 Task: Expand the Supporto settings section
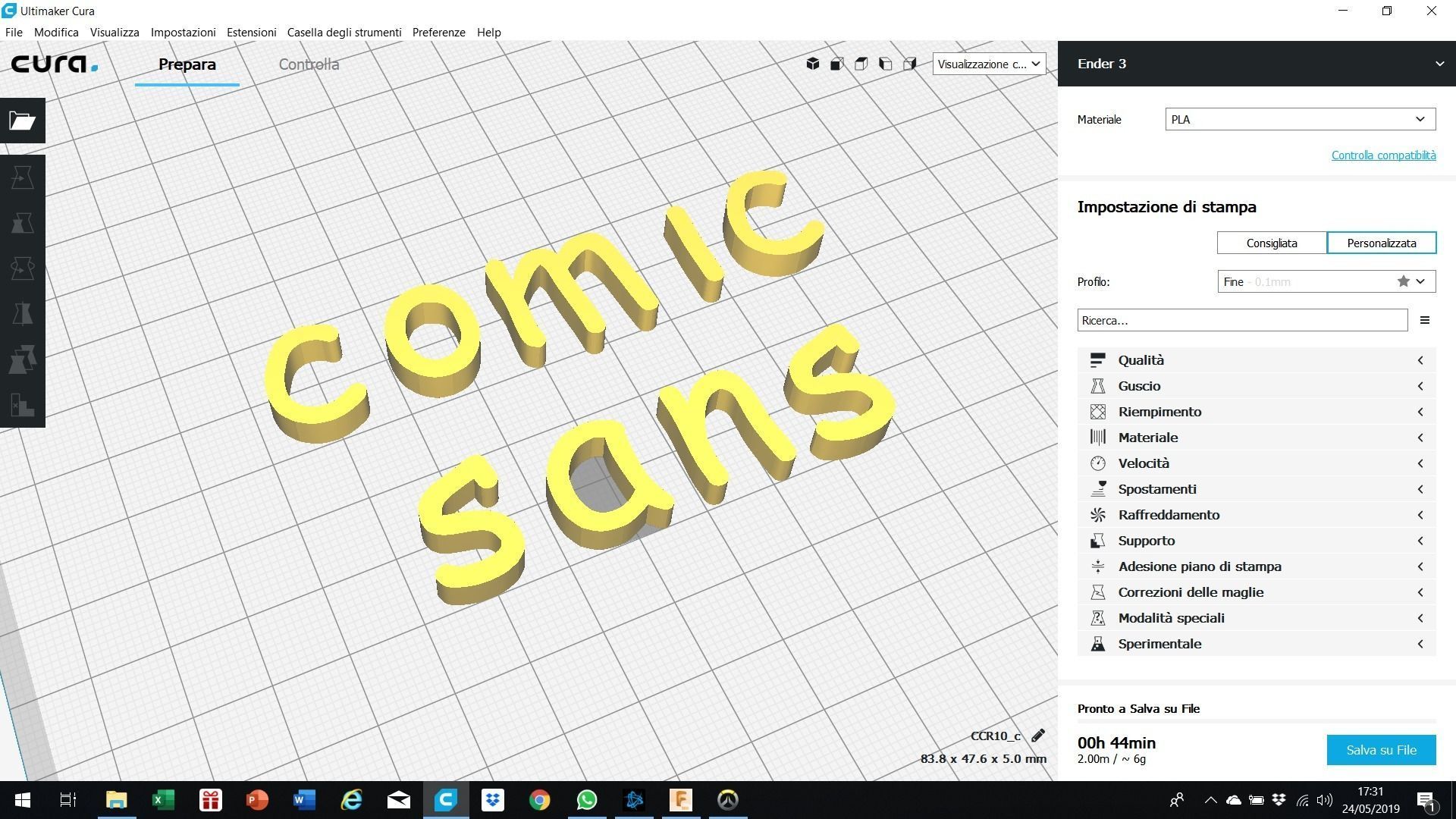[x=1257, y=541]
